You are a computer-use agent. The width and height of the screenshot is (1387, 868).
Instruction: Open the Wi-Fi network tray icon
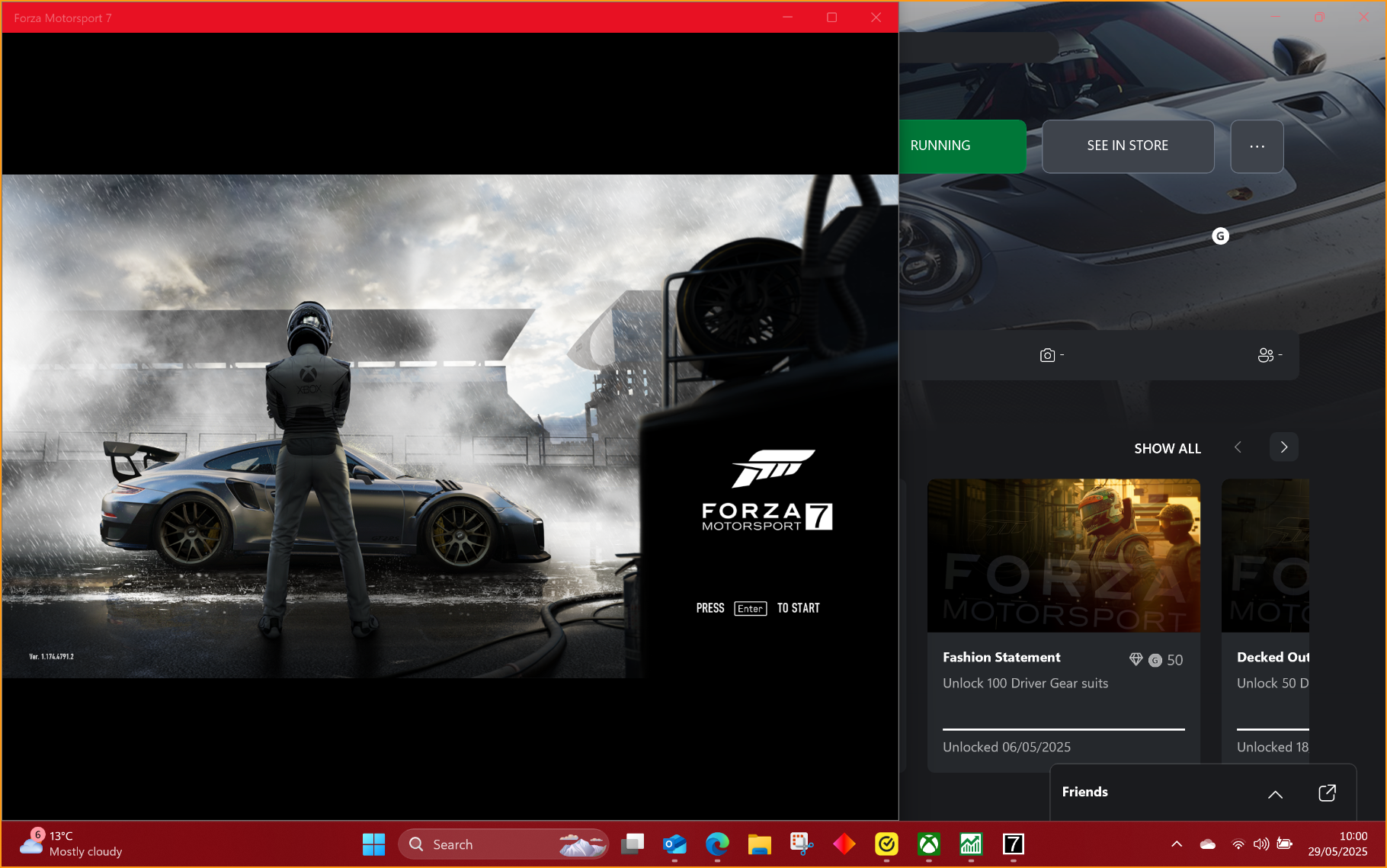coord(1238,844)
